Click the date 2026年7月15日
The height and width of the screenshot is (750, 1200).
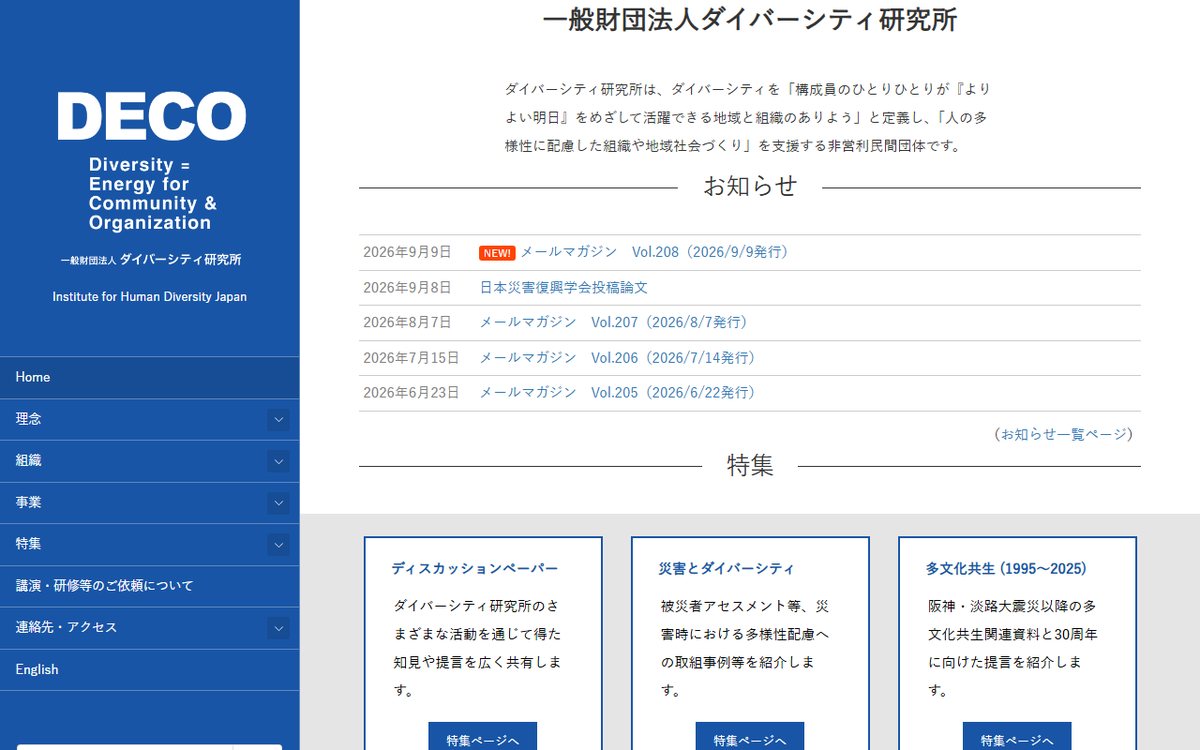pos(411,357)
